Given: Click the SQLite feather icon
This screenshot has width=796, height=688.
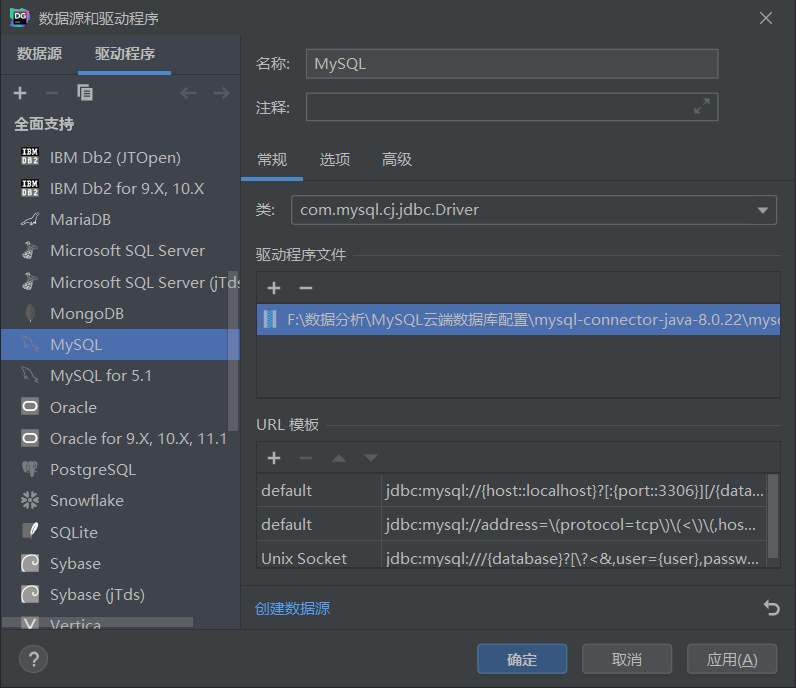Looking at the screenshot, I should pyautogui.click(x=30, y=531).
